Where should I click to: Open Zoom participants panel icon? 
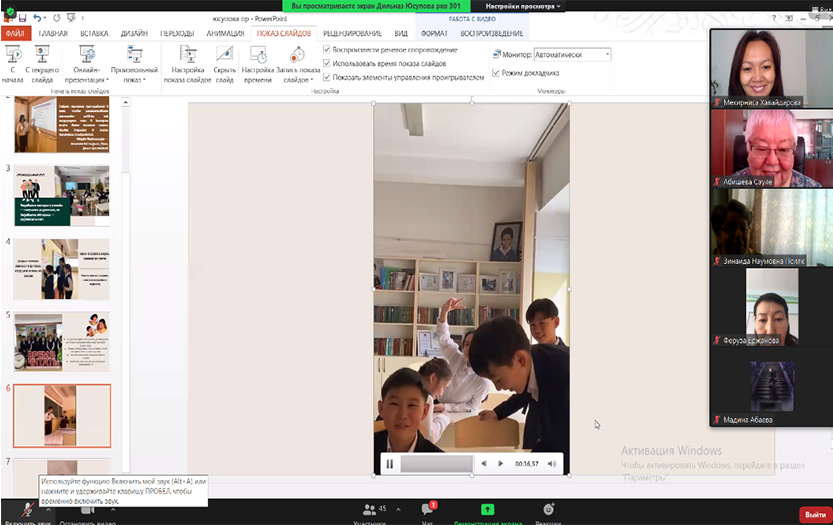point(370,509)
